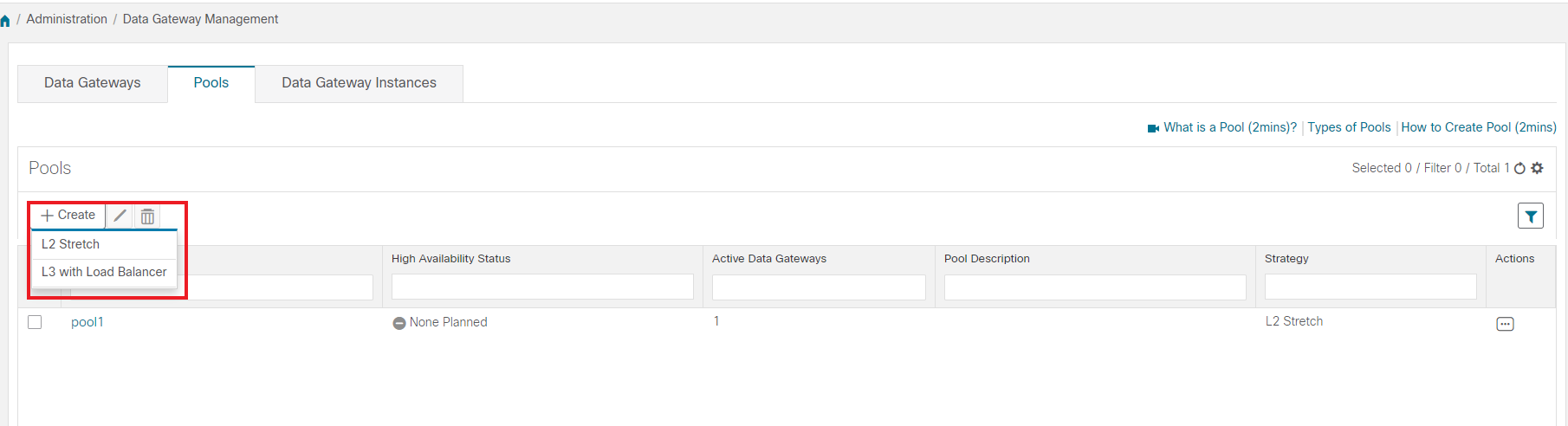Choose L2 Stretch from Create menu

coord(70,244)
